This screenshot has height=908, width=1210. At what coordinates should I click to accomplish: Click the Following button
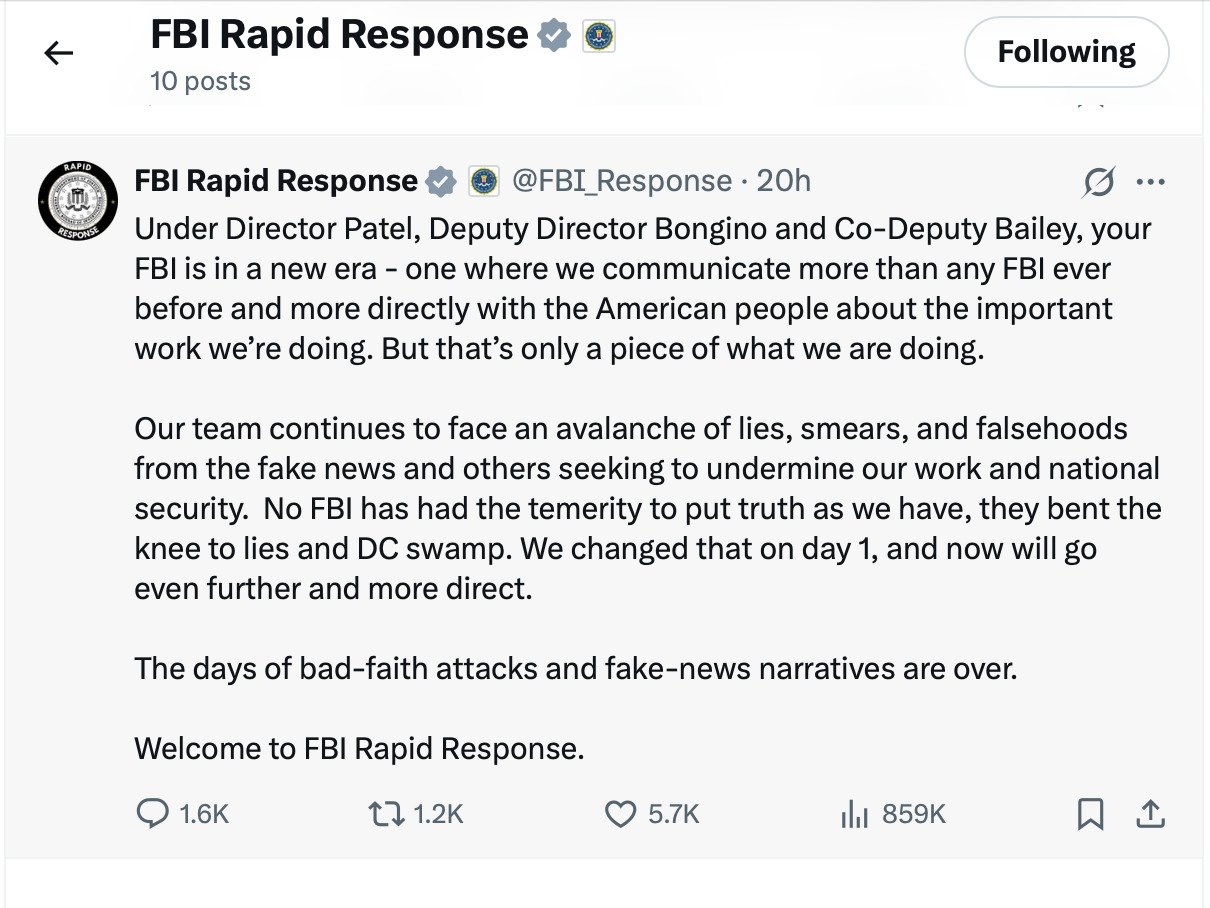point(1066,52)
